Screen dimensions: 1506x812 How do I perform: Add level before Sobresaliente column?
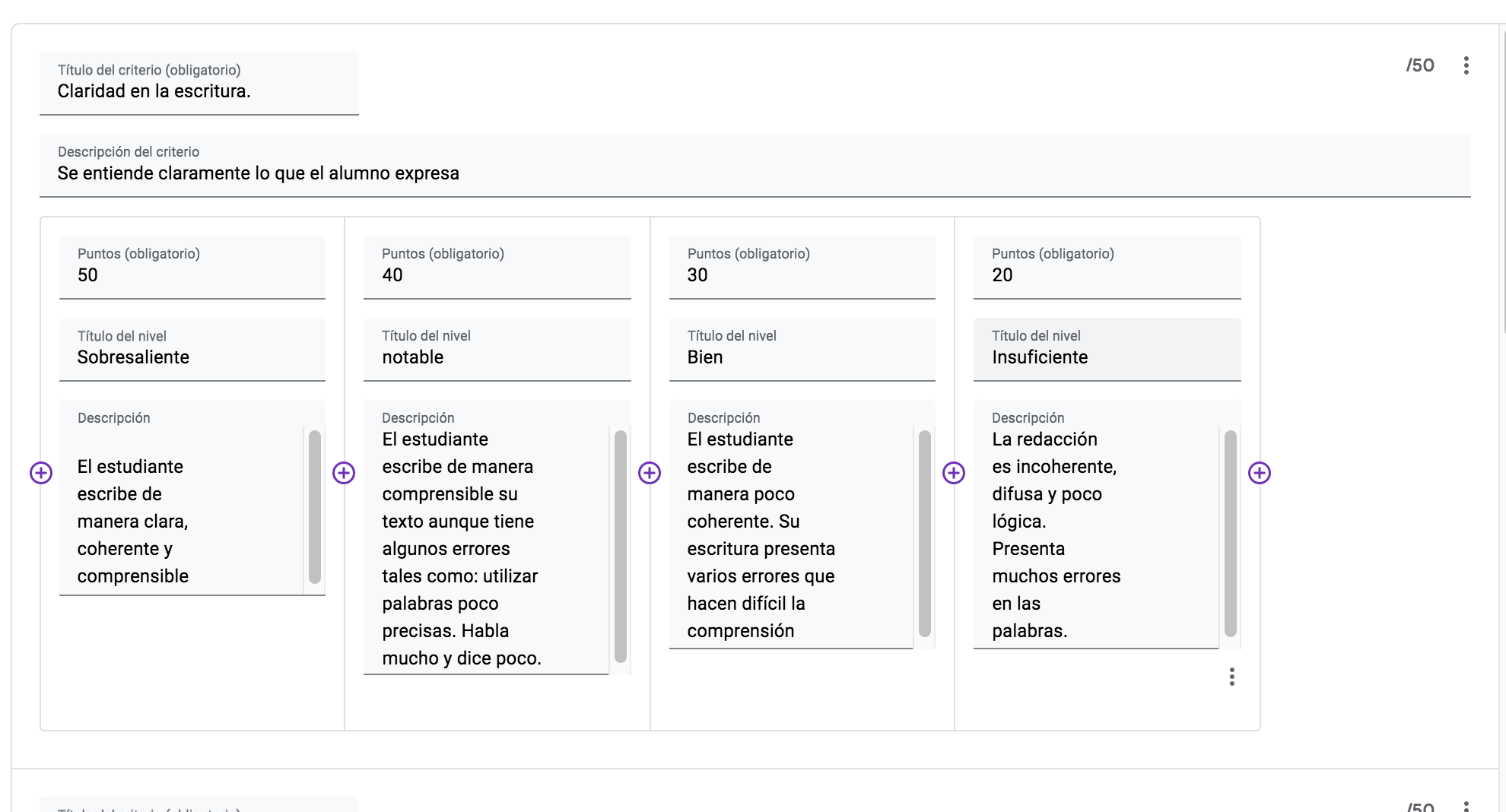(x=41, y=473)
